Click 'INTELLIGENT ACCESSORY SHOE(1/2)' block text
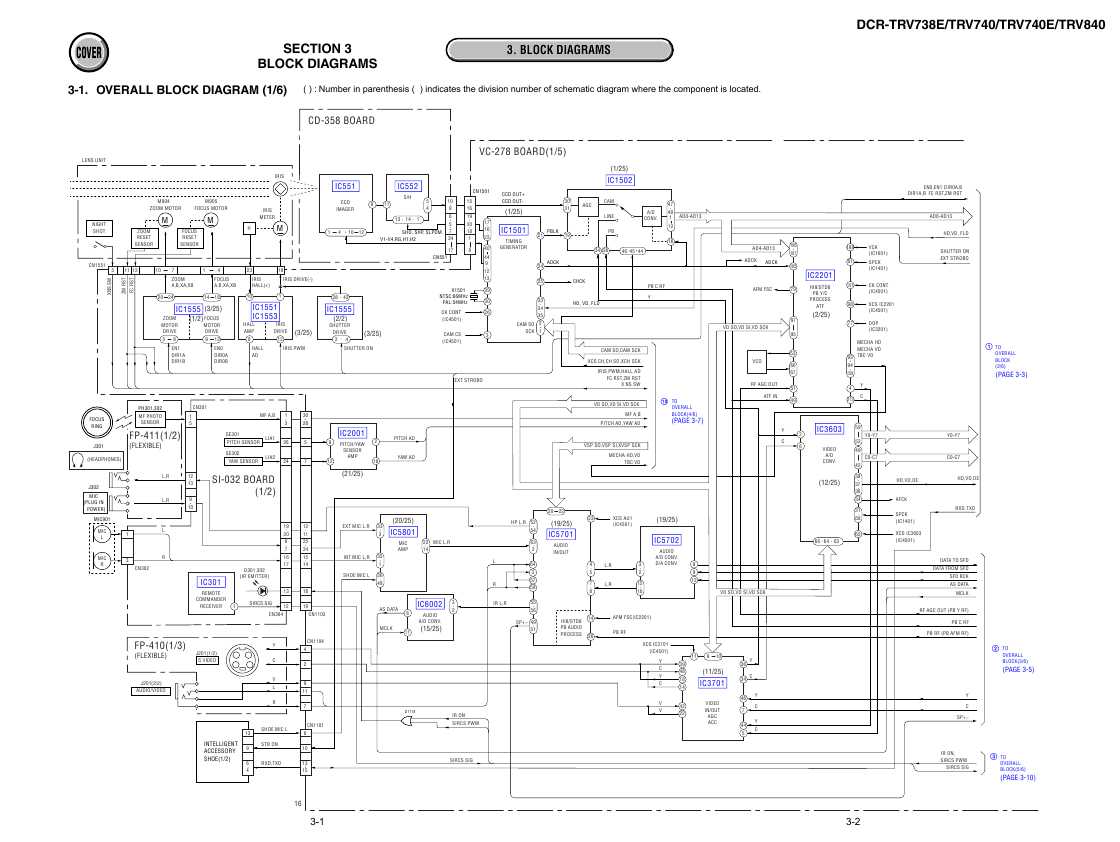The width and height of the screenshot is (1120, 842). [219, 751]
